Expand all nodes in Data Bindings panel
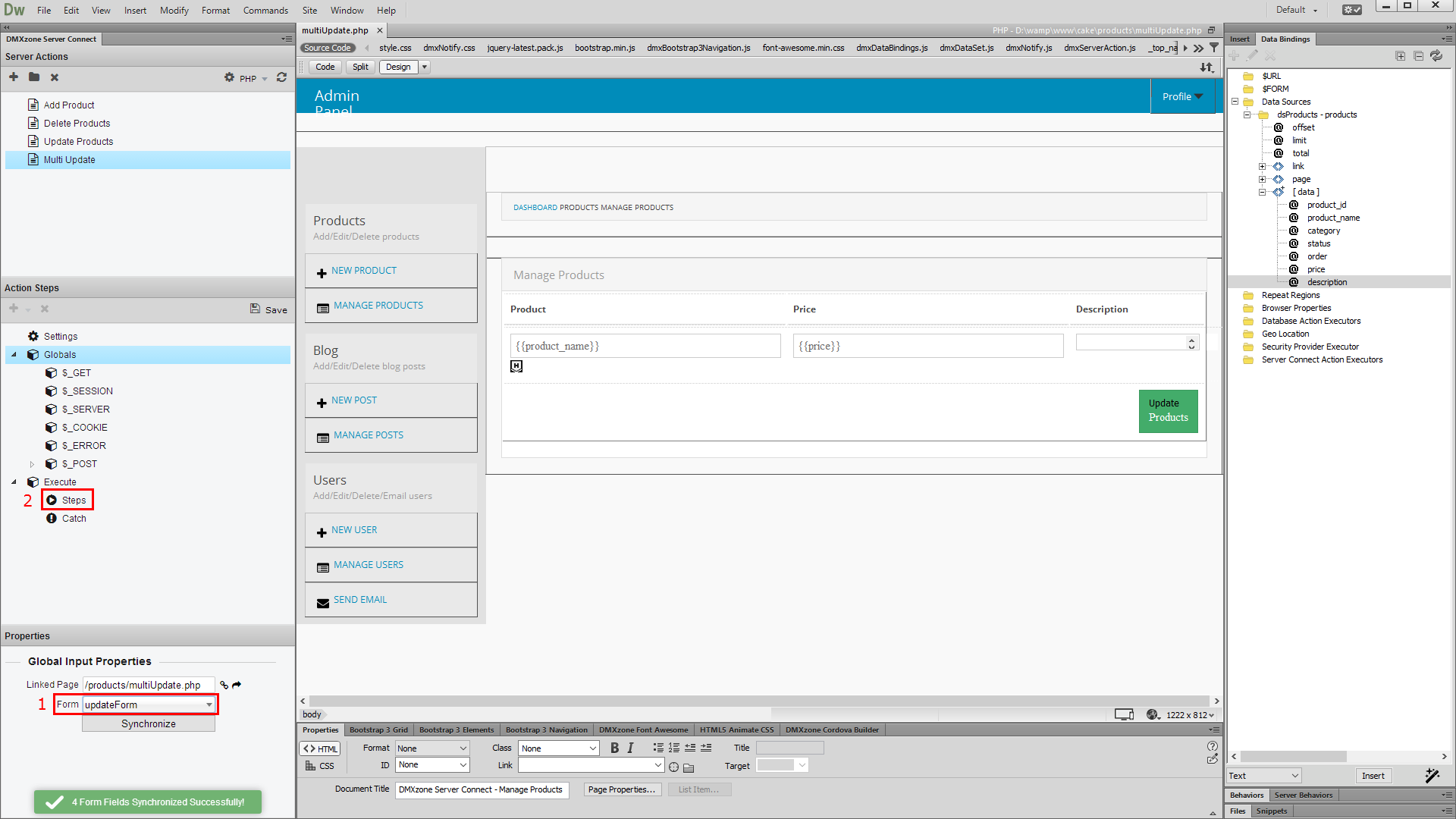Screen dimensions: 1456x819 [x=1400, y=56]
